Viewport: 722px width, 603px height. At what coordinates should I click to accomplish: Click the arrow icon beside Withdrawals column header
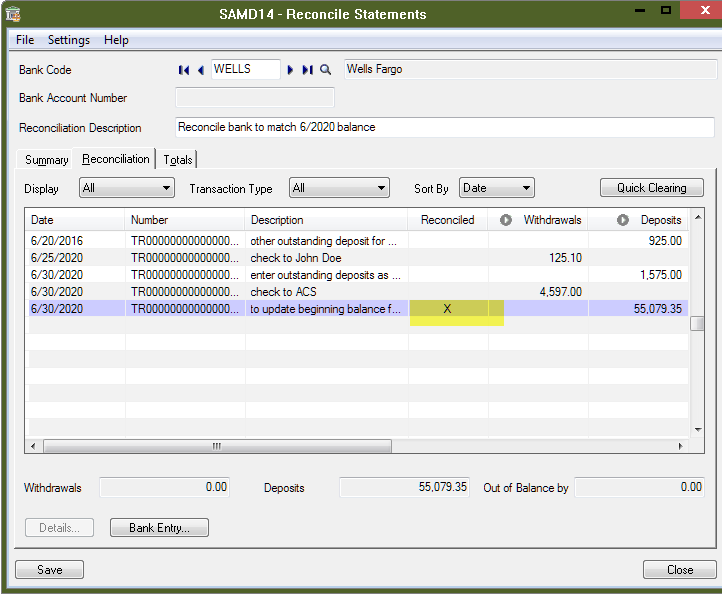point(505,220)
